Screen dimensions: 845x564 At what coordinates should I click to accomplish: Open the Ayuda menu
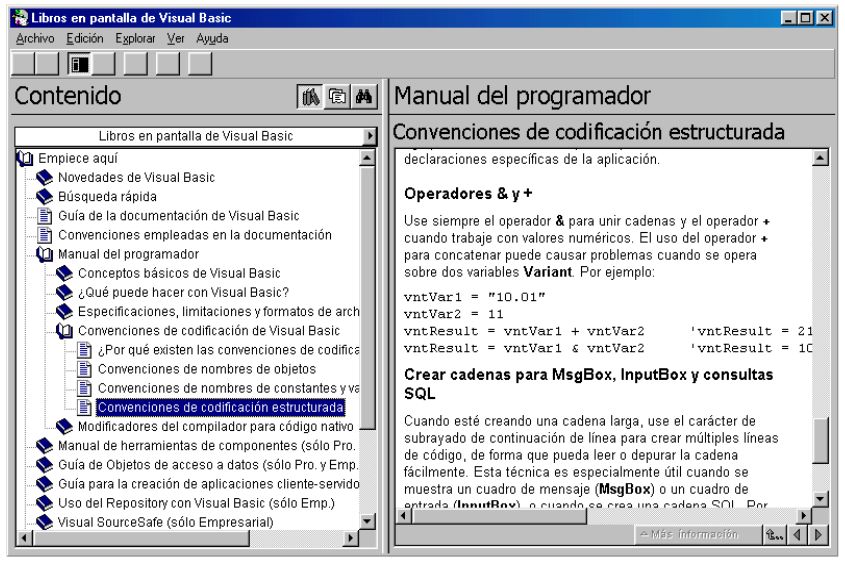(212, 39)
